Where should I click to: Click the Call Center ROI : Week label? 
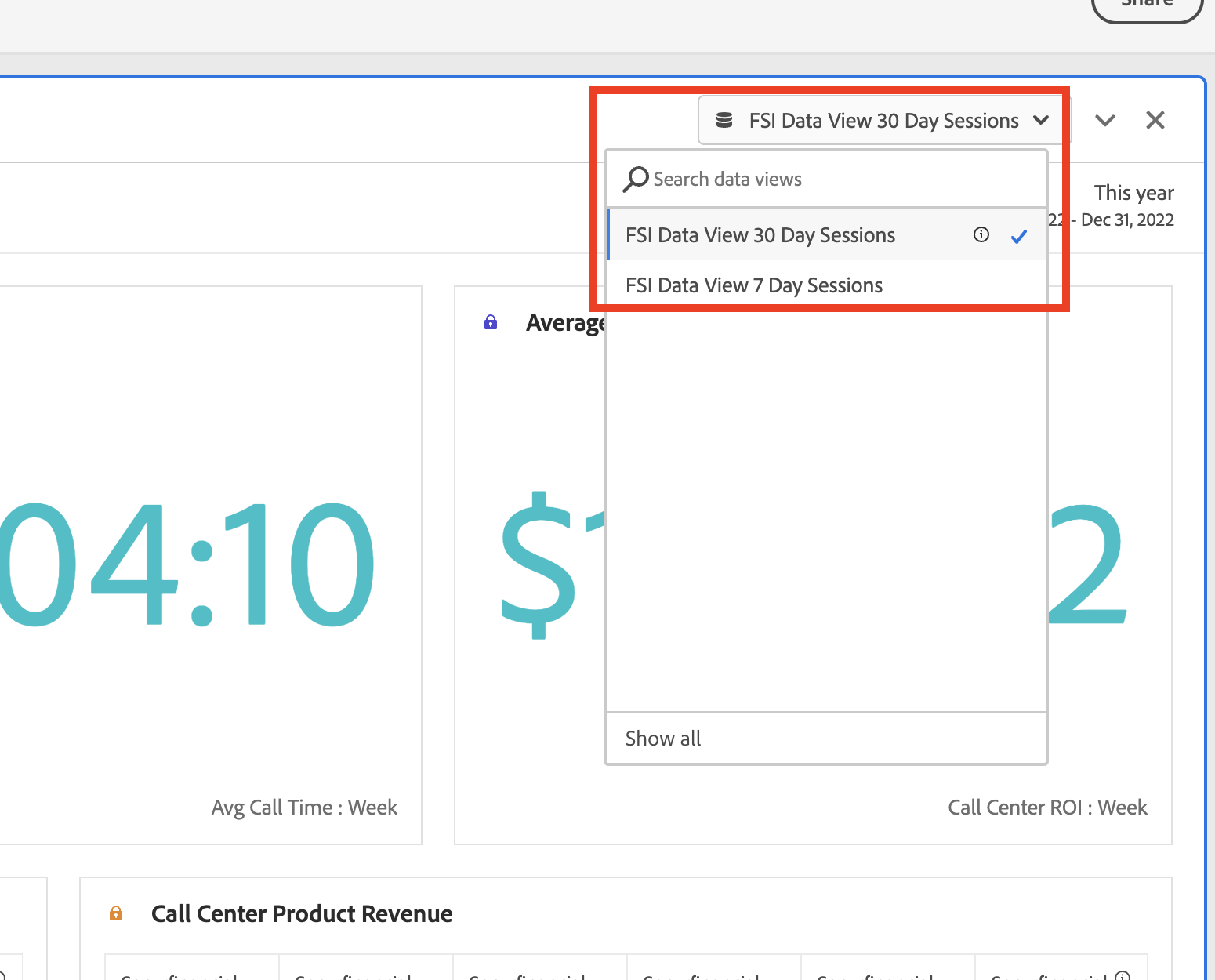click(x=1047, y=808)
